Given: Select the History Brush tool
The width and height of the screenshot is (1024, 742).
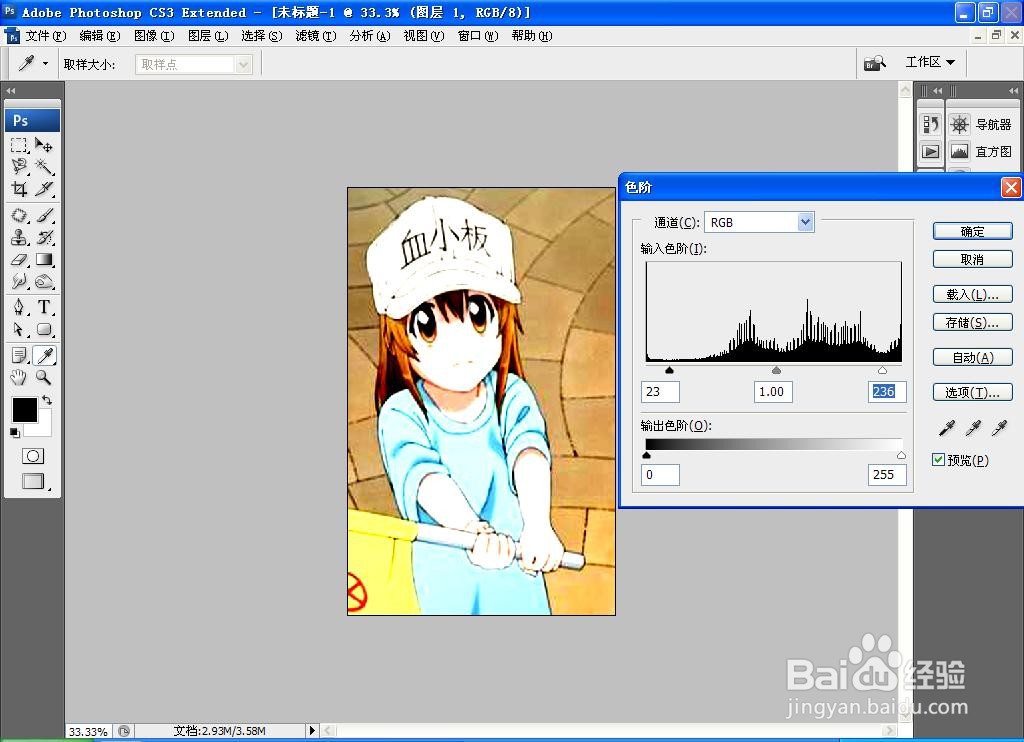Looking at the screenshot, I should 44,237.
